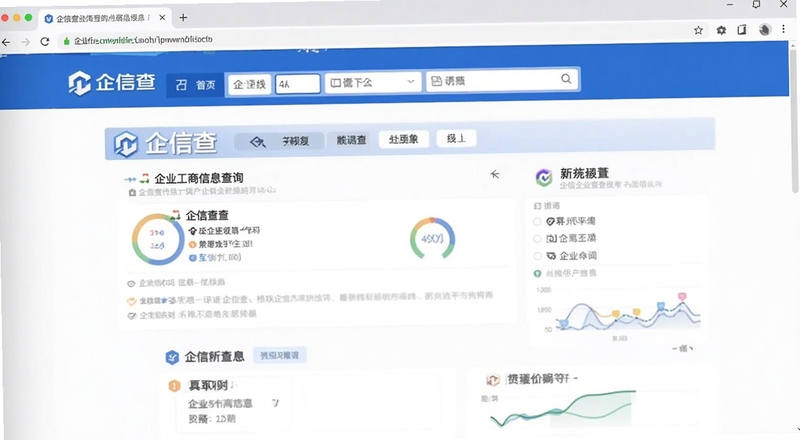Click the orange exclamation alert icon

tap(174, 386)
